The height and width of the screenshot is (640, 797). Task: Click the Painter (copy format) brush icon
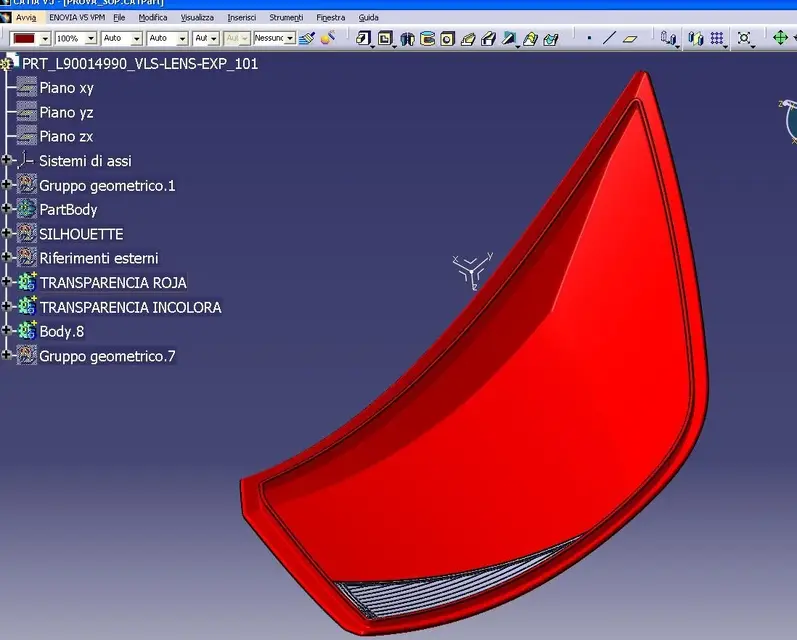click(307, 38)
